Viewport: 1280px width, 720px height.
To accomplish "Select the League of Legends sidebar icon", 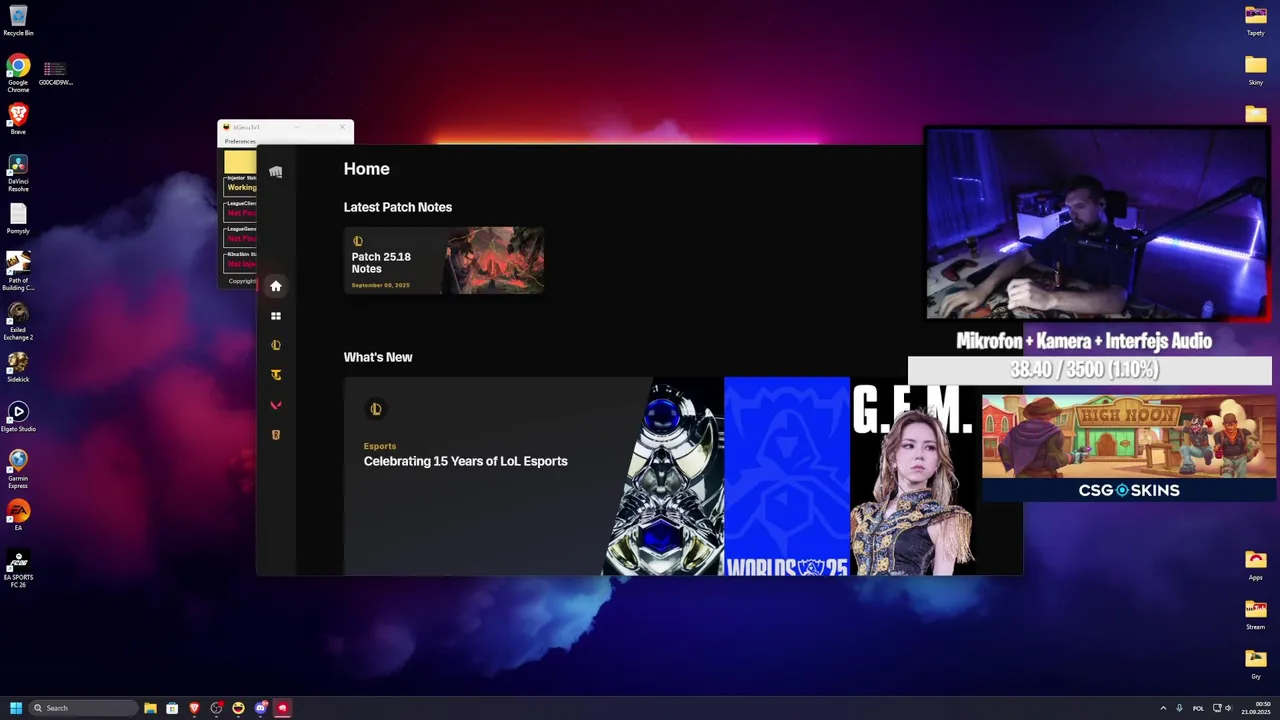I will pos(276,345).
